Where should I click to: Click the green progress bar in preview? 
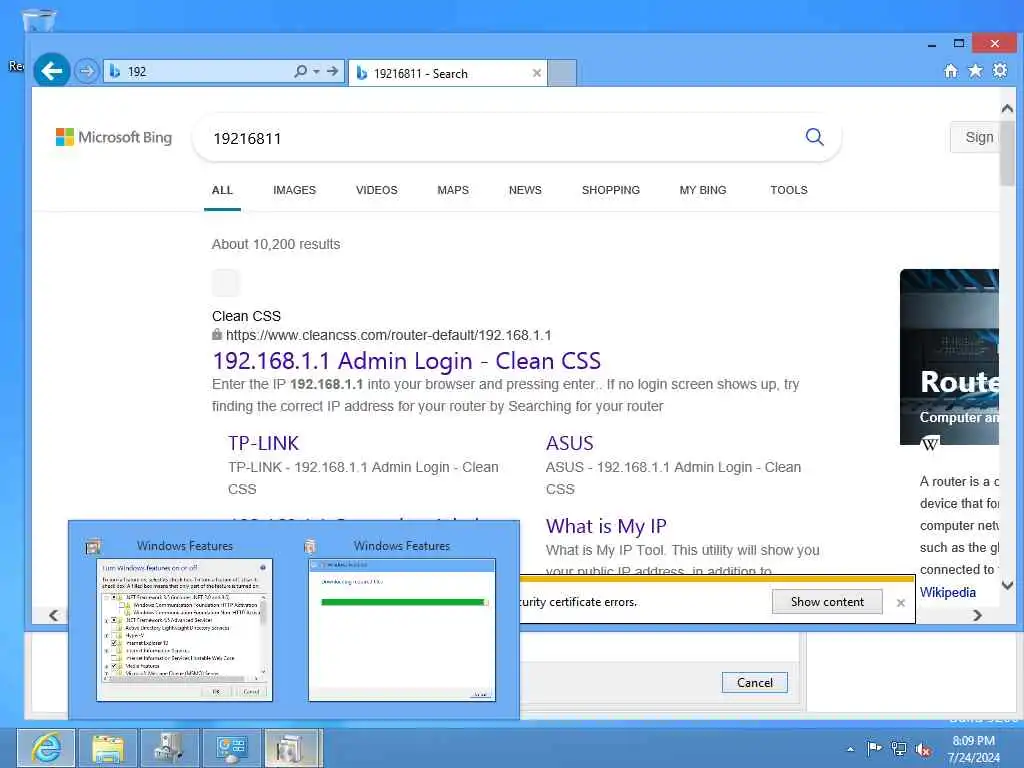(404, 602)
